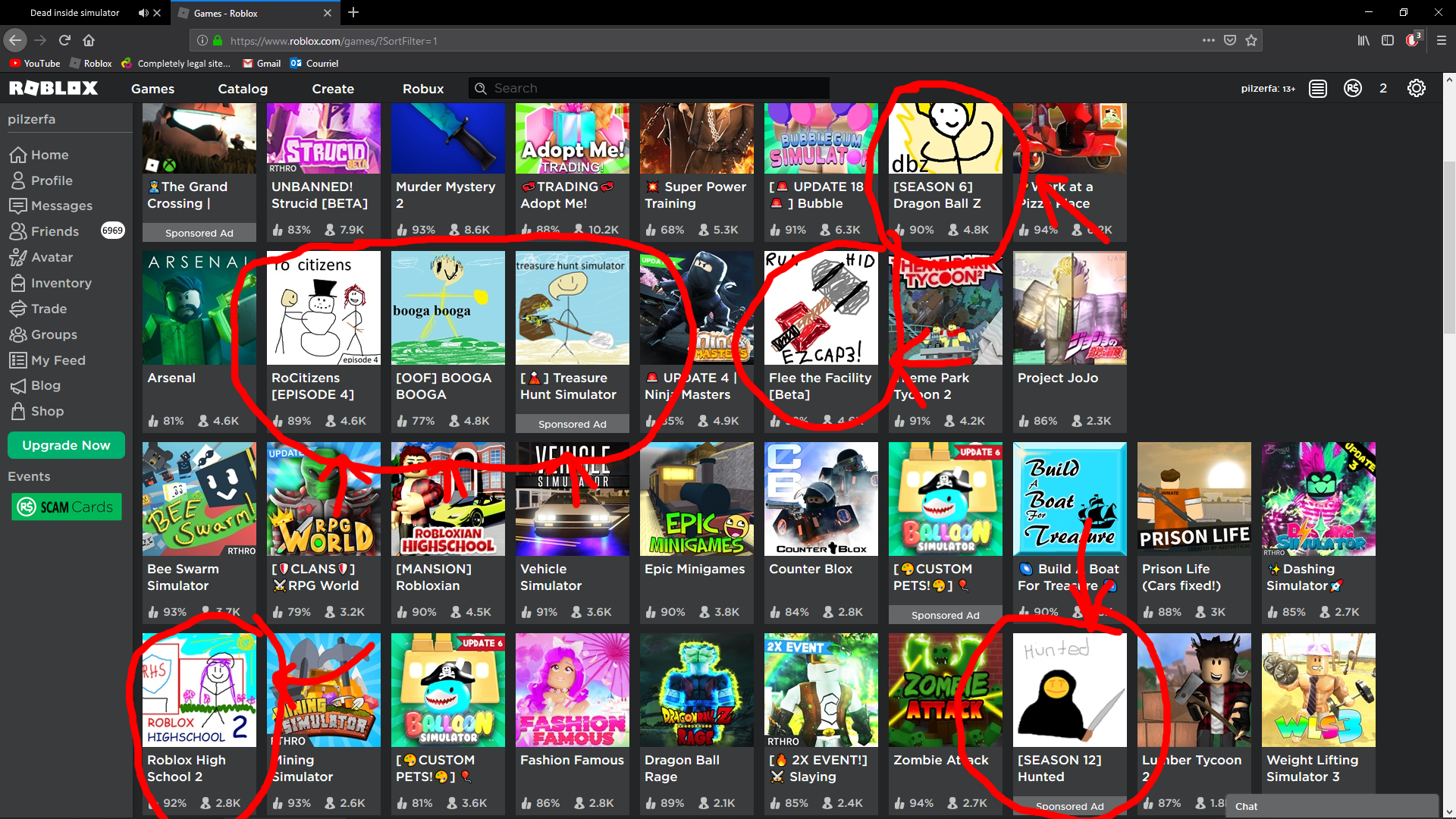Click the pilzerfa username in sidebar
1456x819 pixels.
click(31, 119)
